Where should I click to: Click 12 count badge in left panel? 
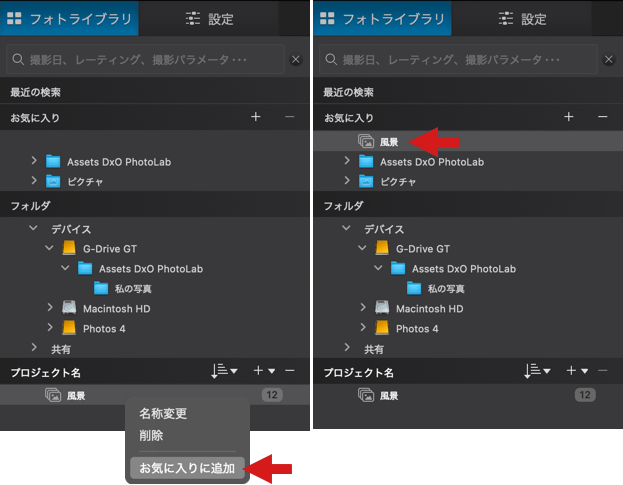[272, 395]
